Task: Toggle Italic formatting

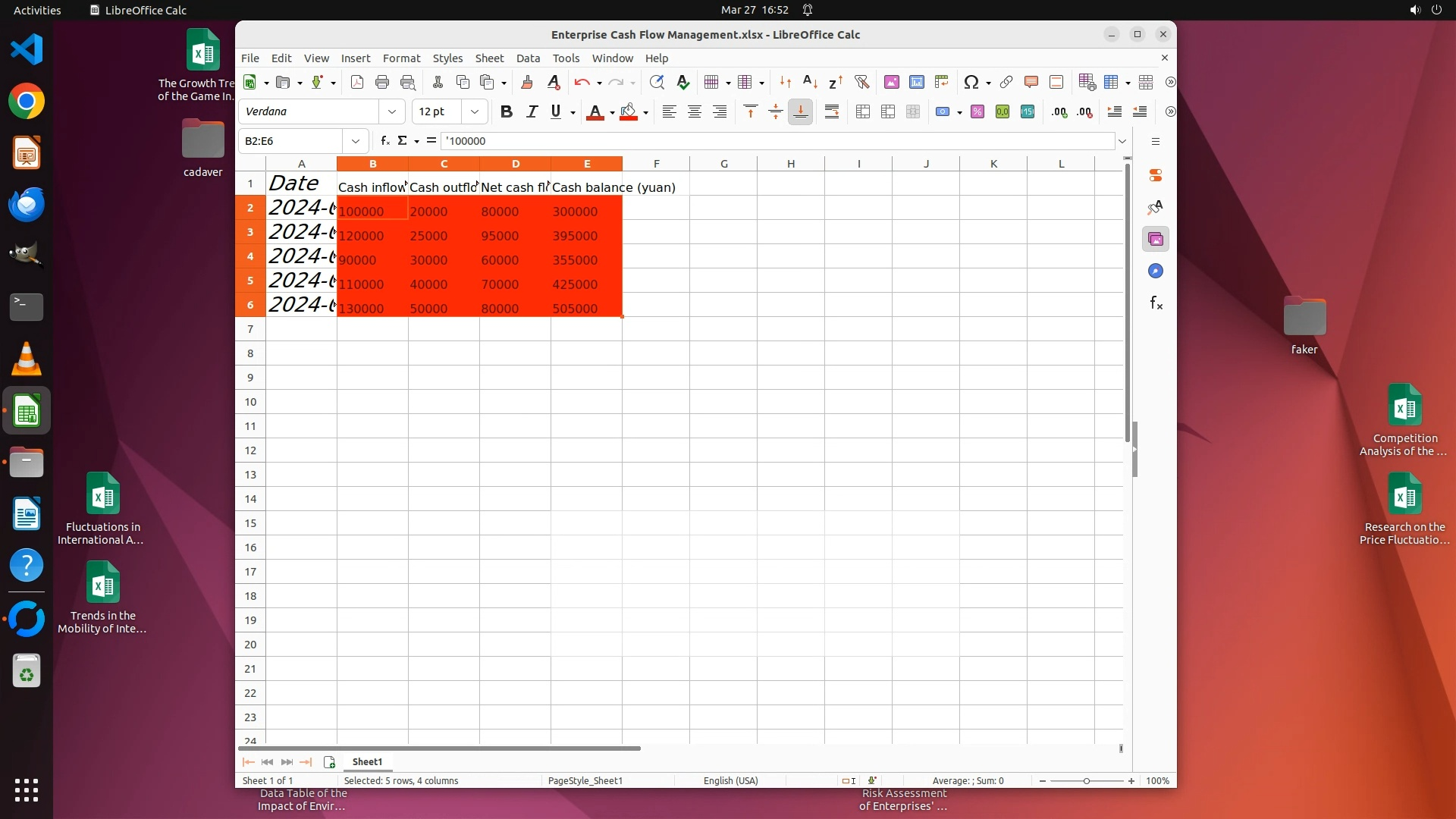Action: tap(532, 112)
